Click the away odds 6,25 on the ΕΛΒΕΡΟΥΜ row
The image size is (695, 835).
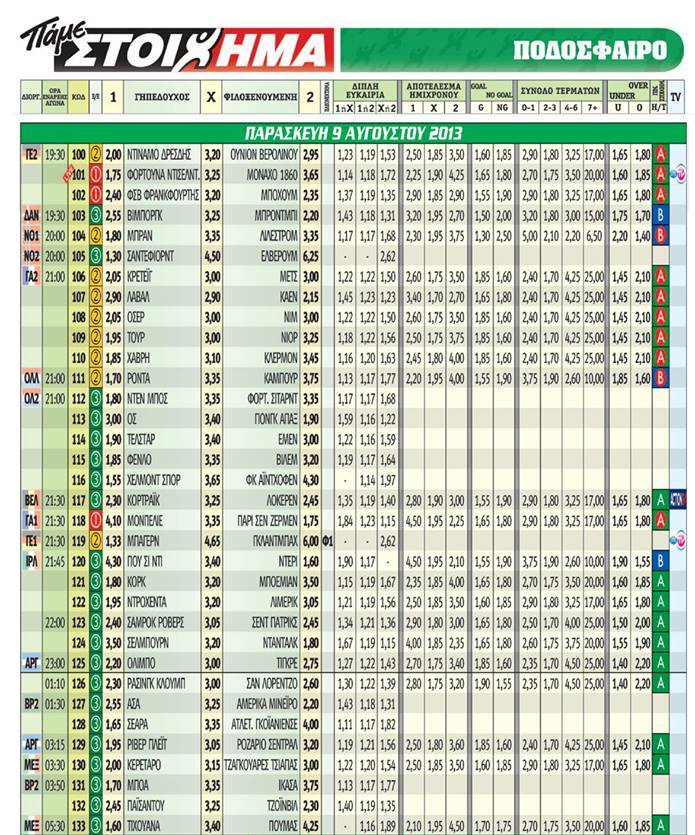point(310,256)
